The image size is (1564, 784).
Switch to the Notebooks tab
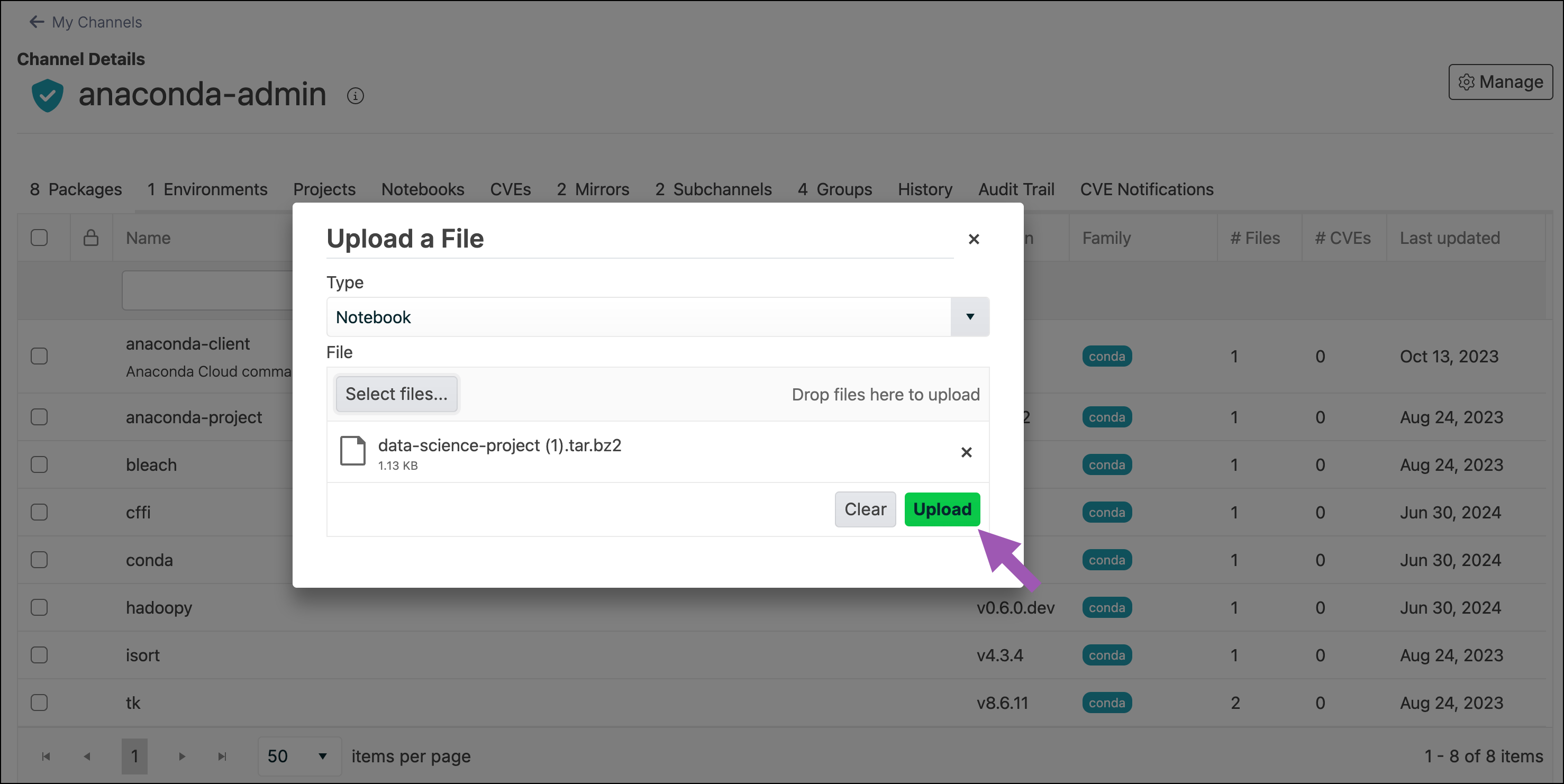pos(423,189)
